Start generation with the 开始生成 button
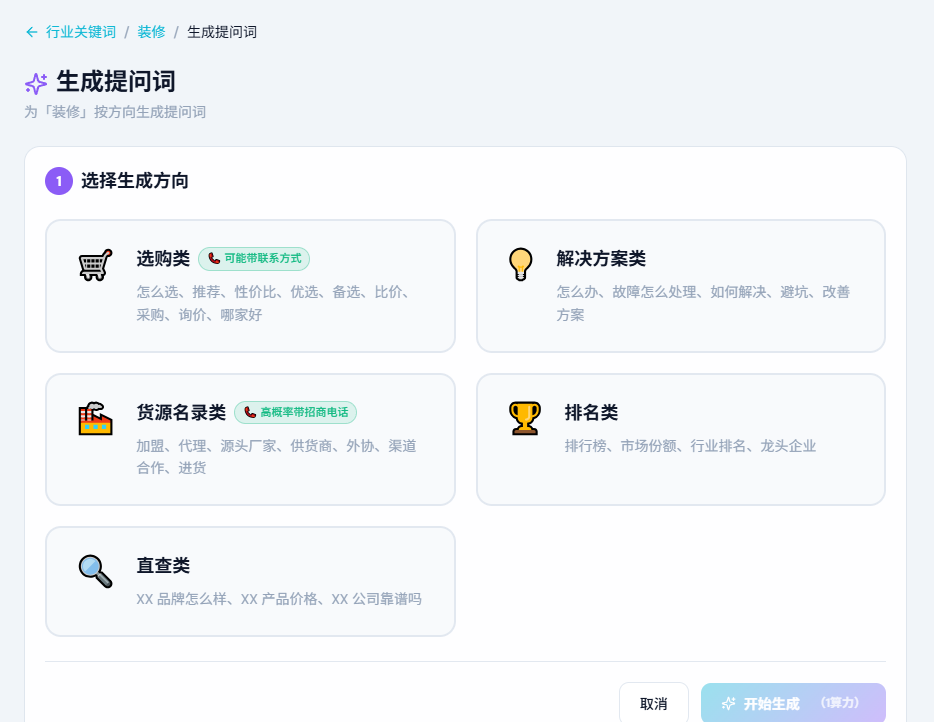Screen dimensions: 934x722 pos(793,704)
